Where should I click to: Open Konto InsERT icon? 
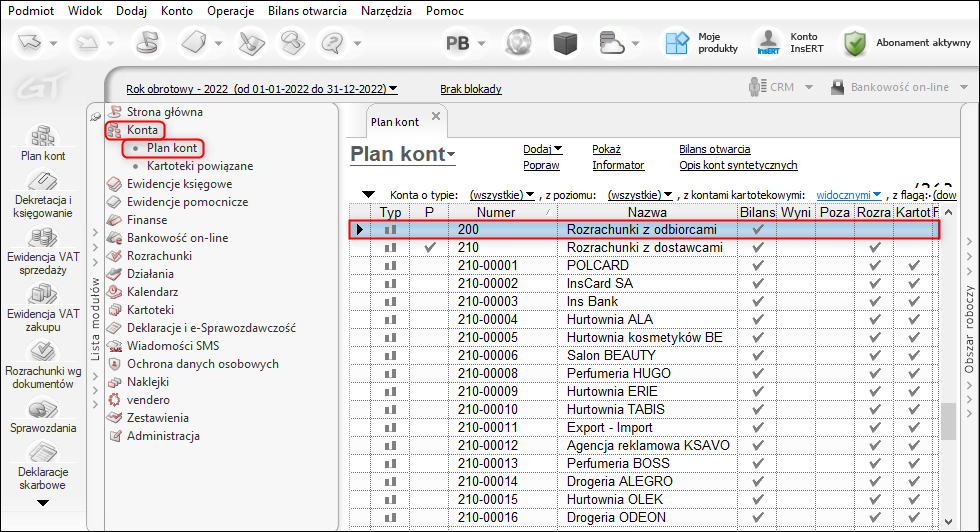pyautogui.click(x=768, y=43)
